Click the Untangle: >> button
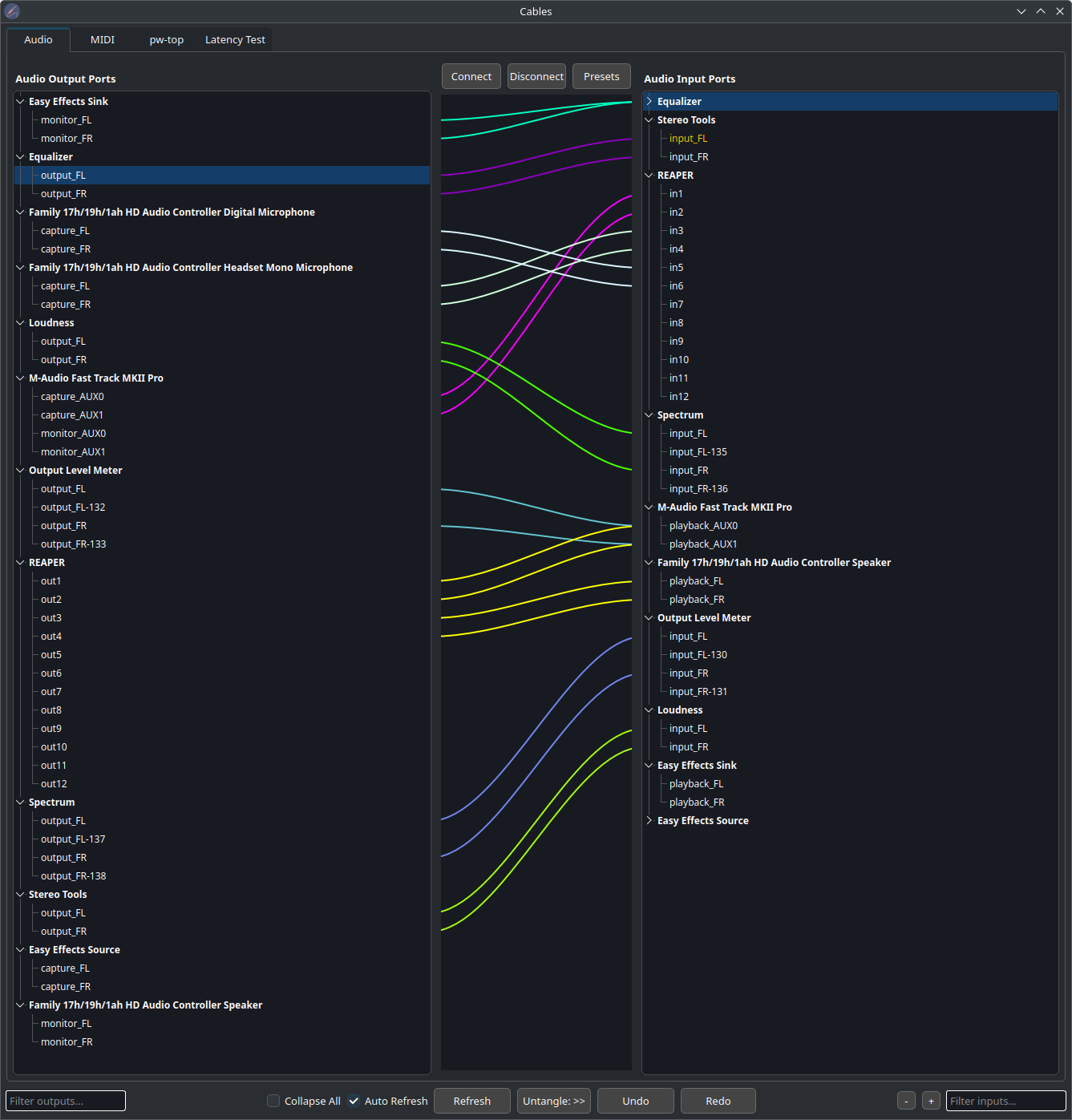The image size is (1072, 1120). pyautogui.click(x=554, y=1101)
